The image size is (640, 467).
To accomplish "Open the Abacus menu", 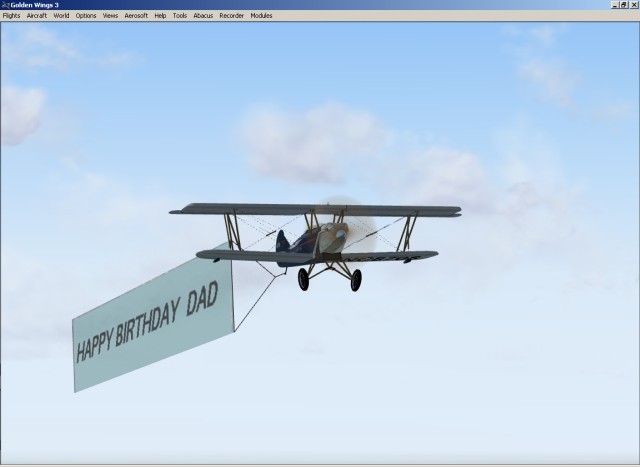I will pos(203,16).
